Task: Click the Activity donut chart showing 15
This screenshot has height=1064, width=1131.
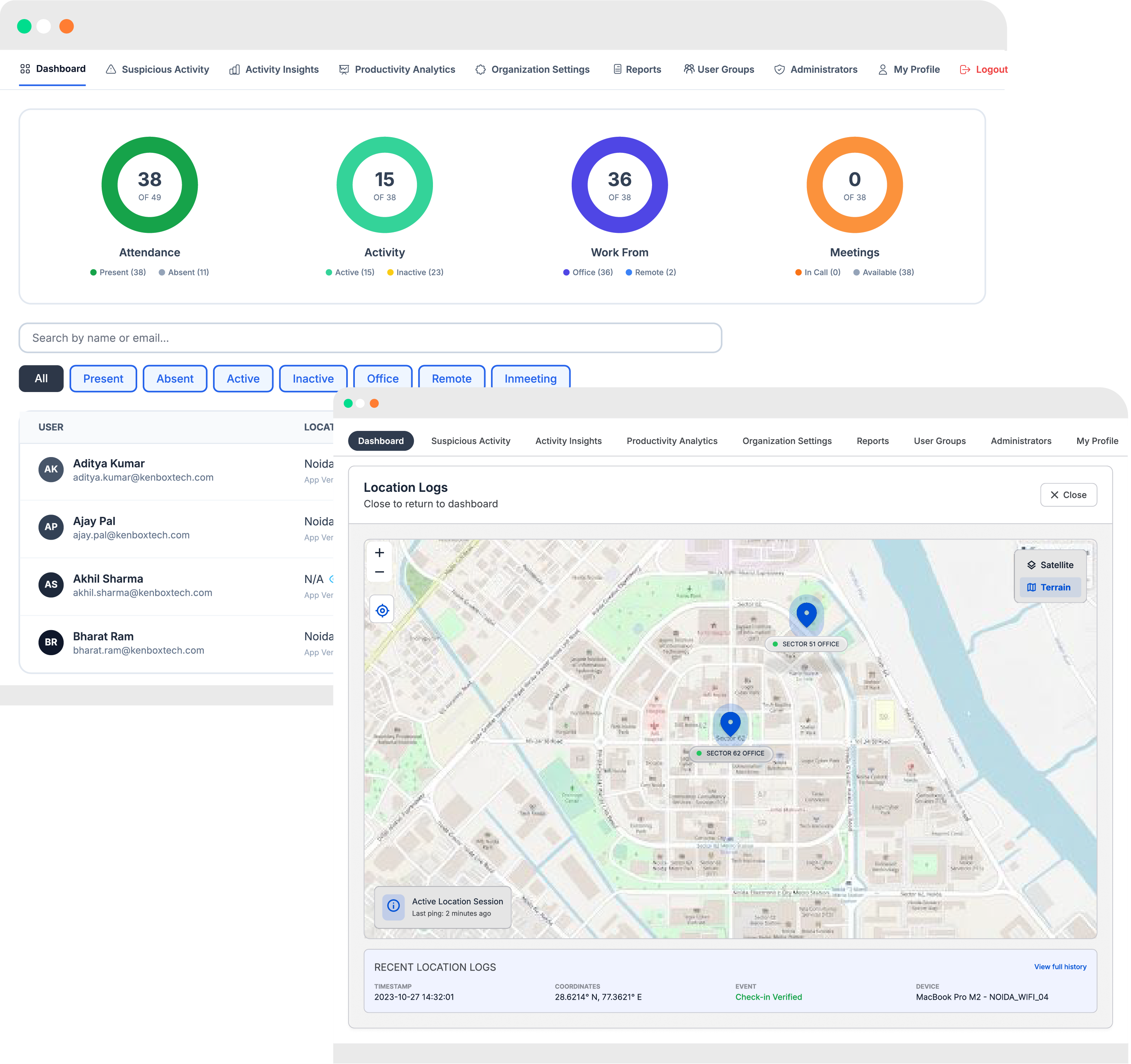Action: [x=385, y=185]
